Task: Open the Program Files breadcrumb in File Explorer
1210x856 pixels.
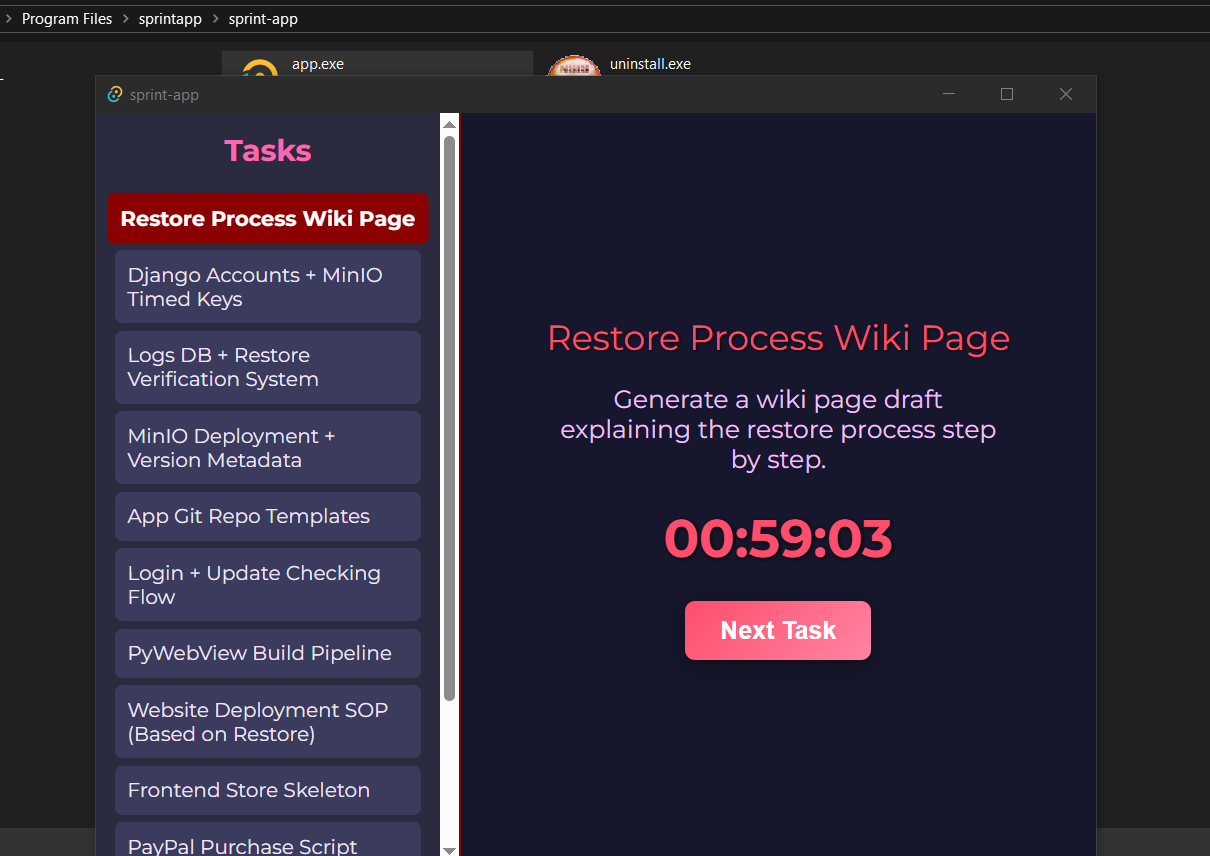Action: (67, 19)
